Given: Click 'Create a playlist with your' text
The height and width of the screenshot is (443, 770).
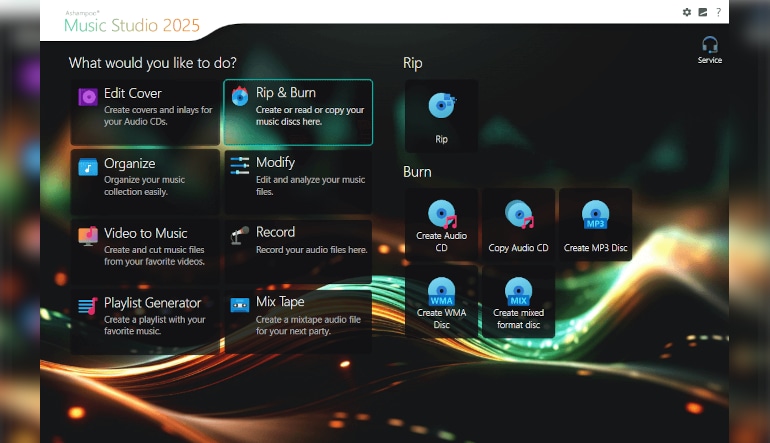Looking at the screenshot, I should pos(155,325).
